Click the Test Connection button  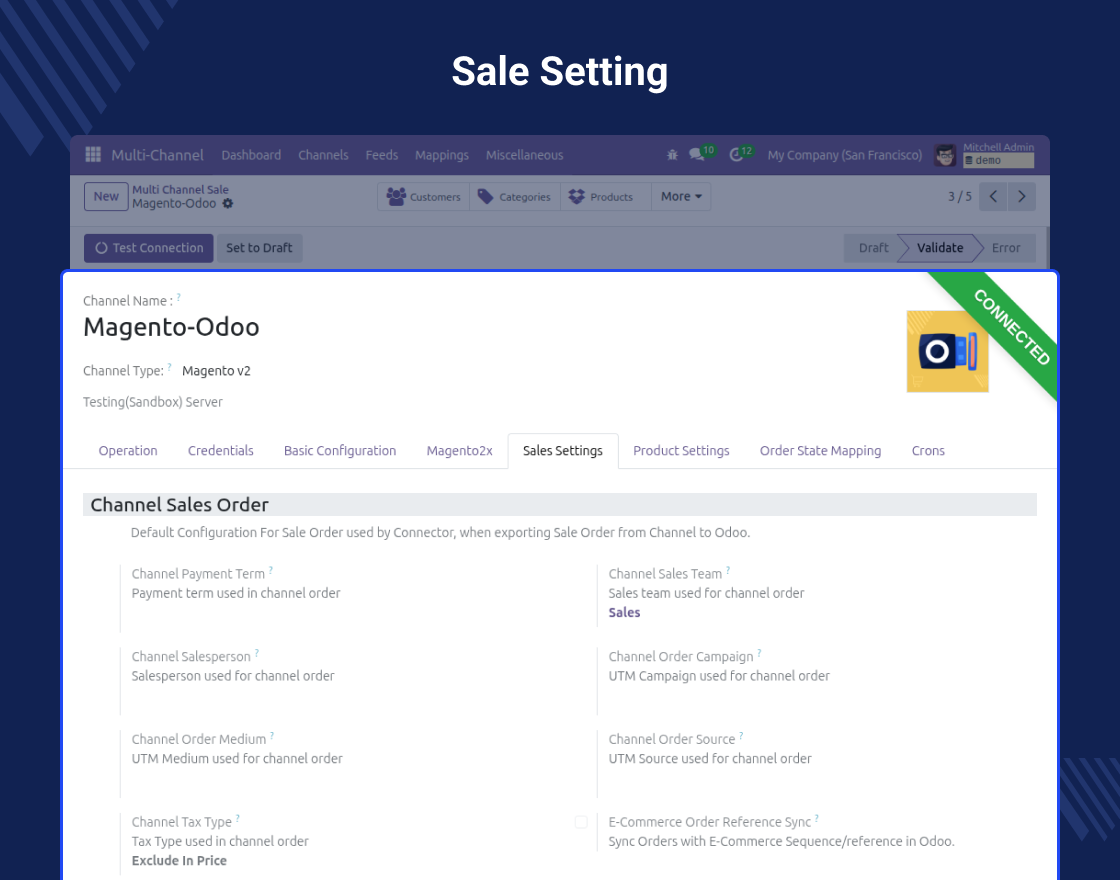point(148,248)
